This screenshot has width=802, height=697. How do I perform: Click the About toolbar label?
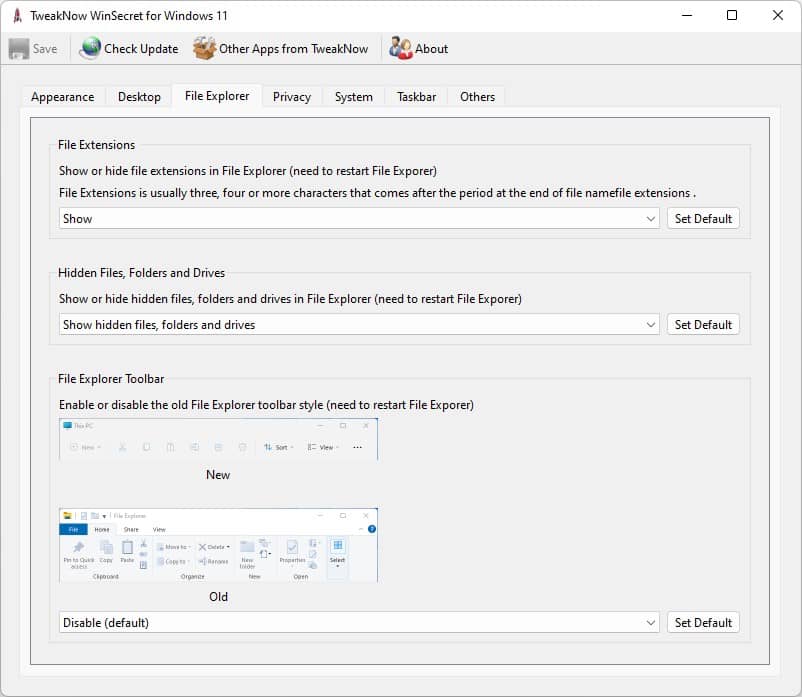tap(431, 49)
